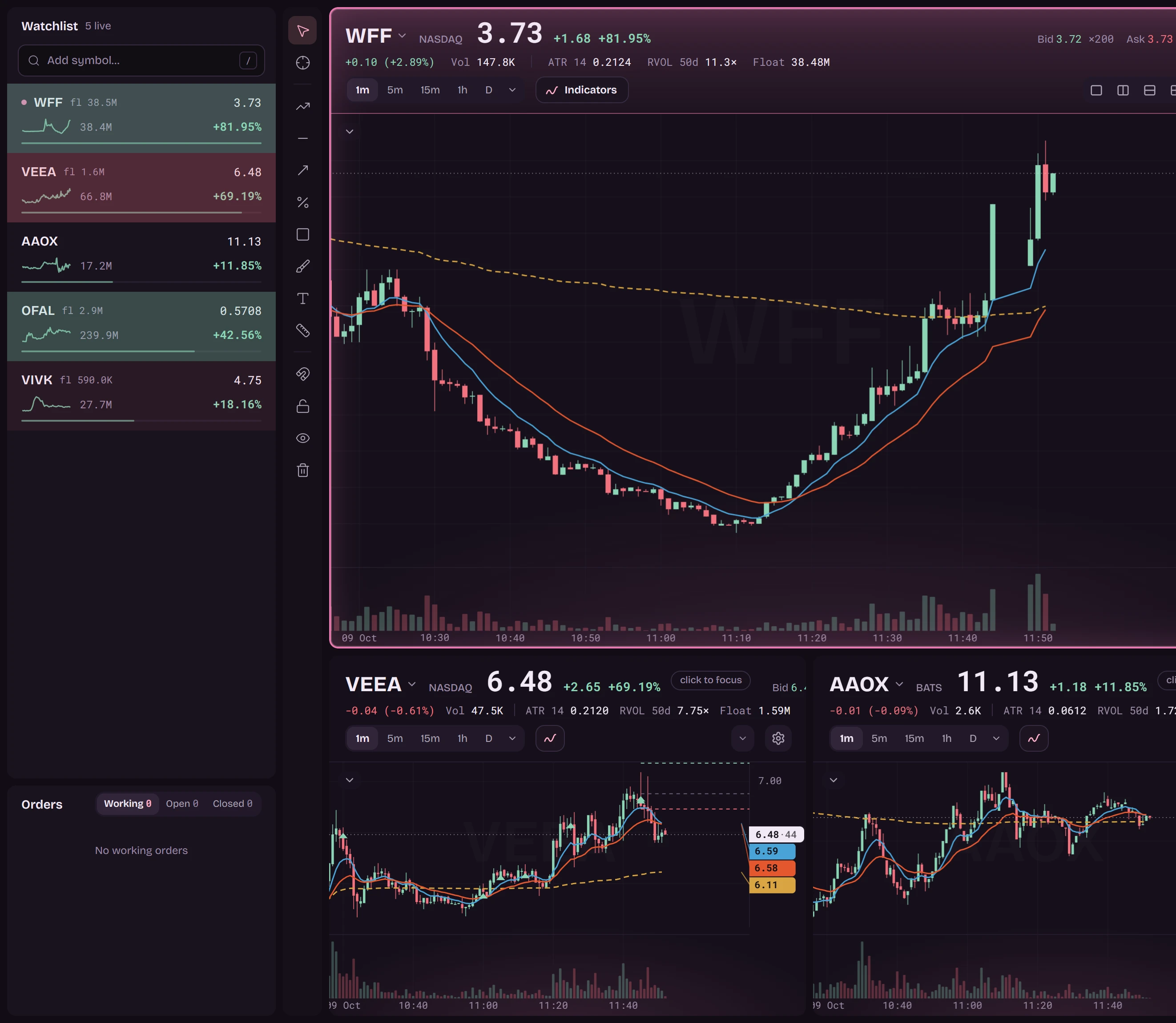Select VIVK in the watchlist

[x=141, y=395]
